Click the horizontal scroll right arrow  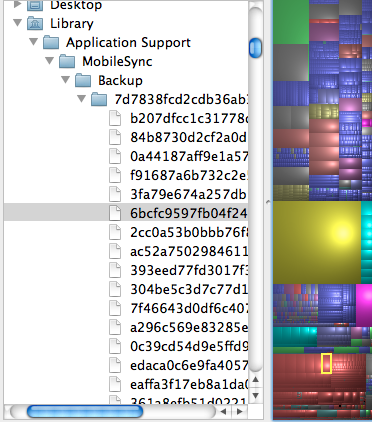(240, 412)
